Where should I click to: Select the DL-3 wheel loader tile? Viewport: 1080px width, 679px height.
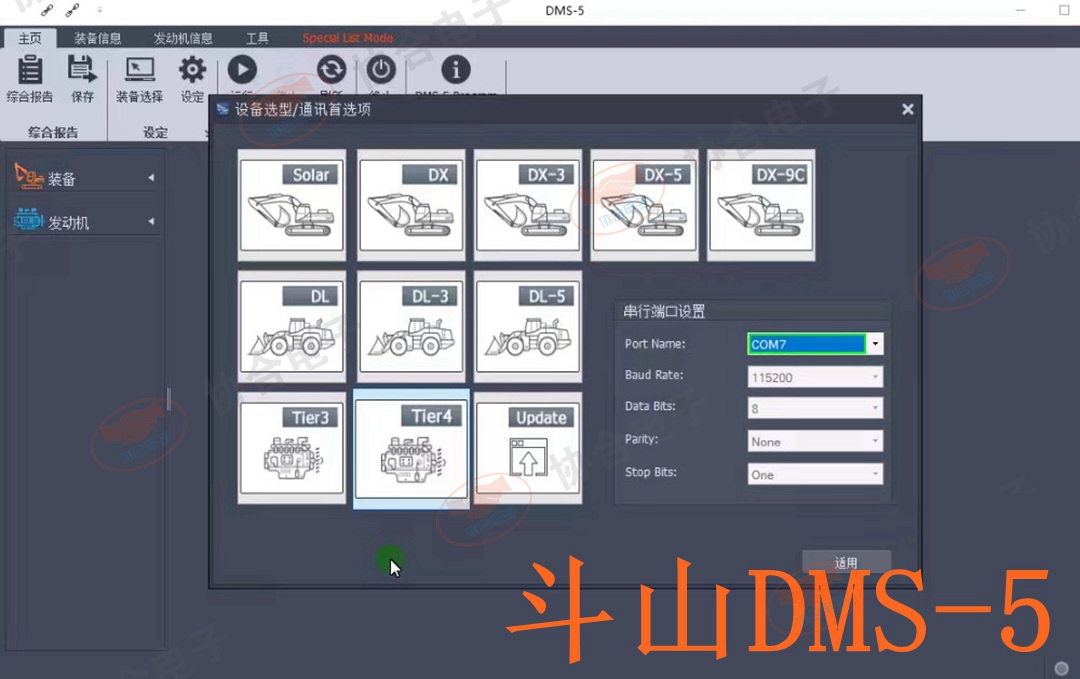click(x=411, y=326)
